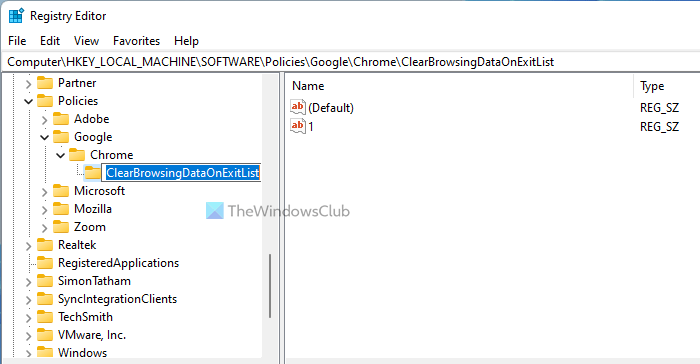Click the registry path address bar

click(350, 62)
